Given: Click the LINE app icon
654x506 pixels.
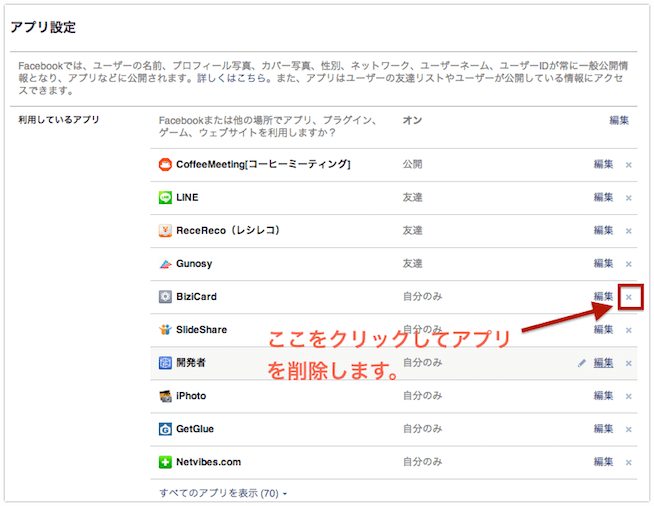Looking at the screenshot, I should click(x=165, y=197).
